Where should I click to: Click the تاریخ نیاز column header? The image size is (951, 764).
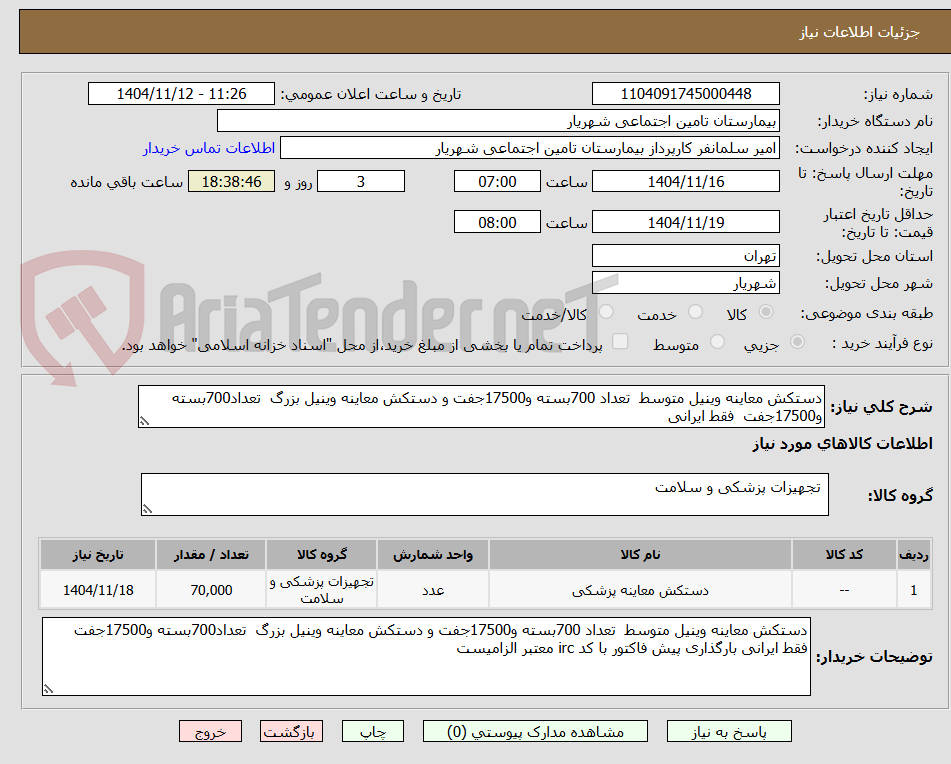click(x=98, y=555)
